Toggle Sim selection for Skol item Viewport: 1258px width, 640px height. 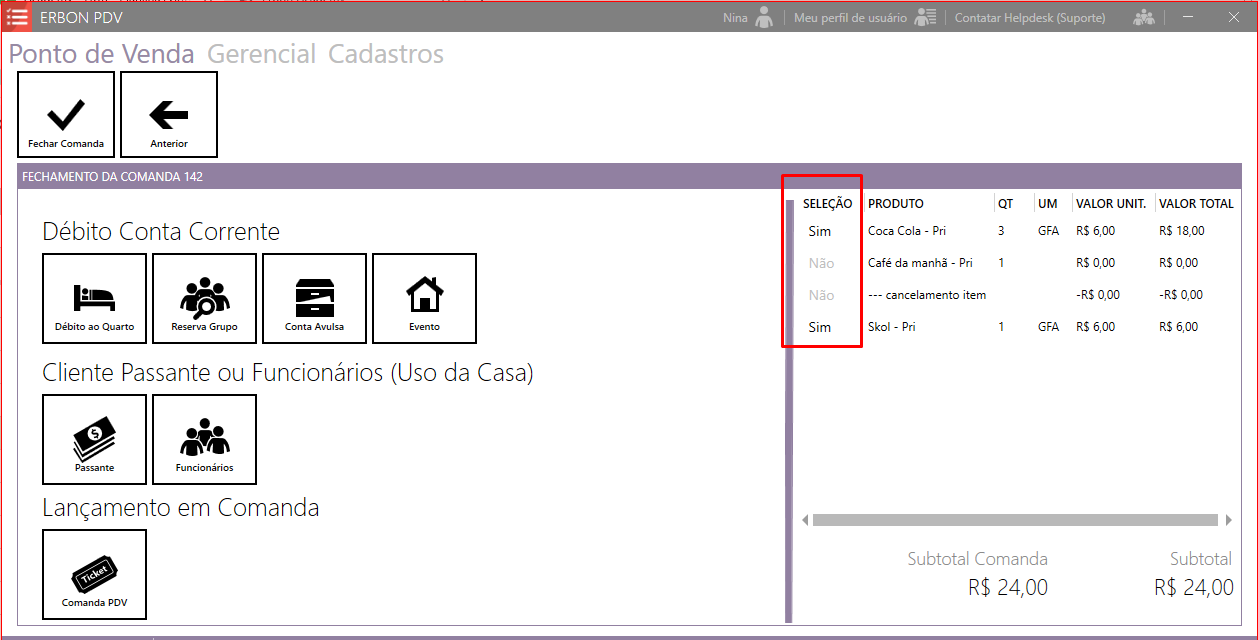point(819,327)
